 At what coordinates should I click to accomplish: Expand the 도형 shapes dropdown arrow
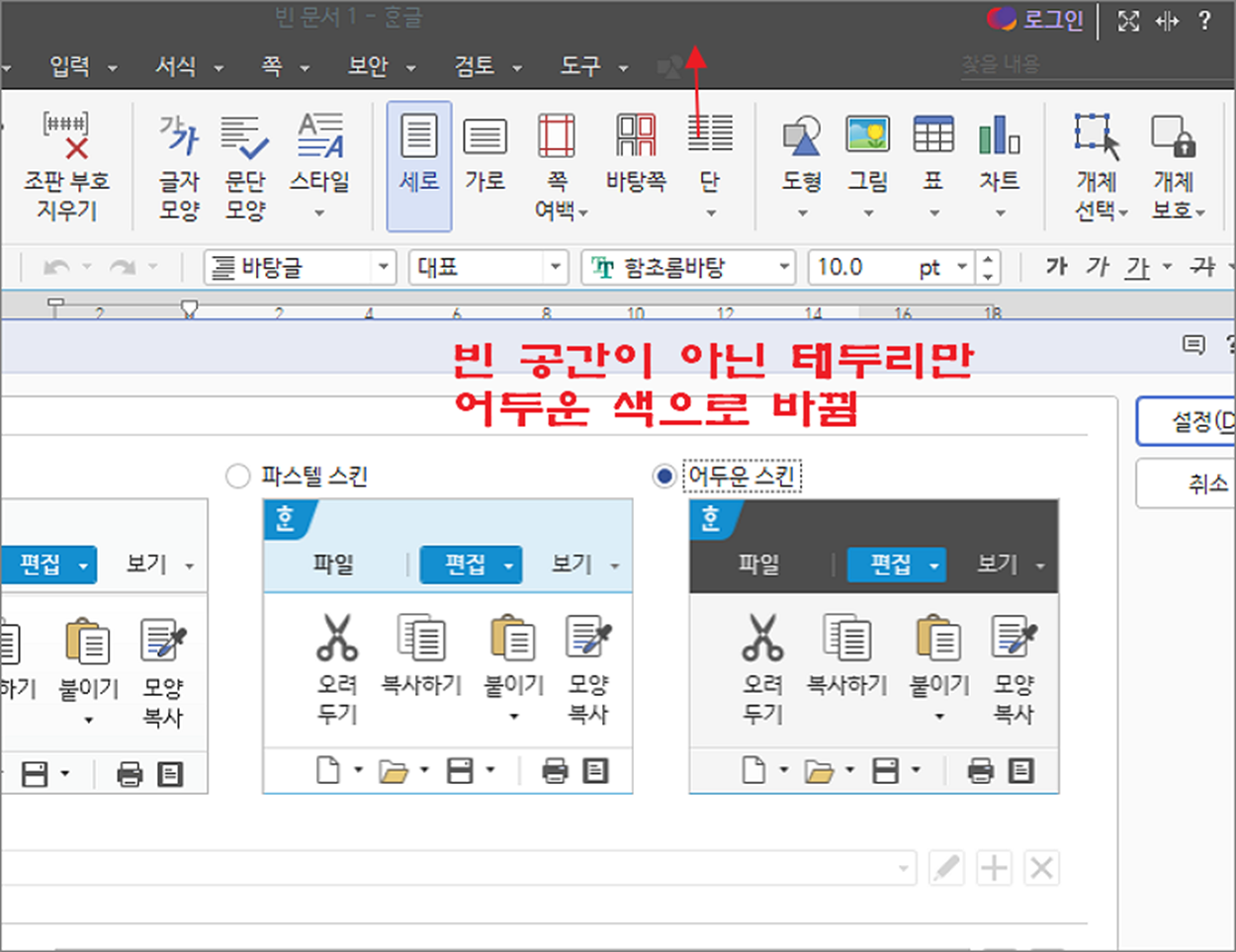point(802,213)
